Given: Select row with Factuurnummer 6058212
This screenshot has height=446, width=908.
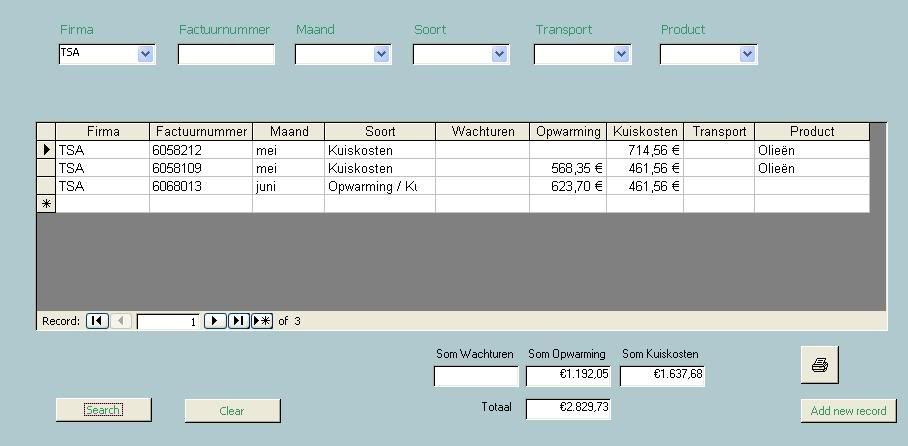Looking at the screenshot, I should pos(46,150).
